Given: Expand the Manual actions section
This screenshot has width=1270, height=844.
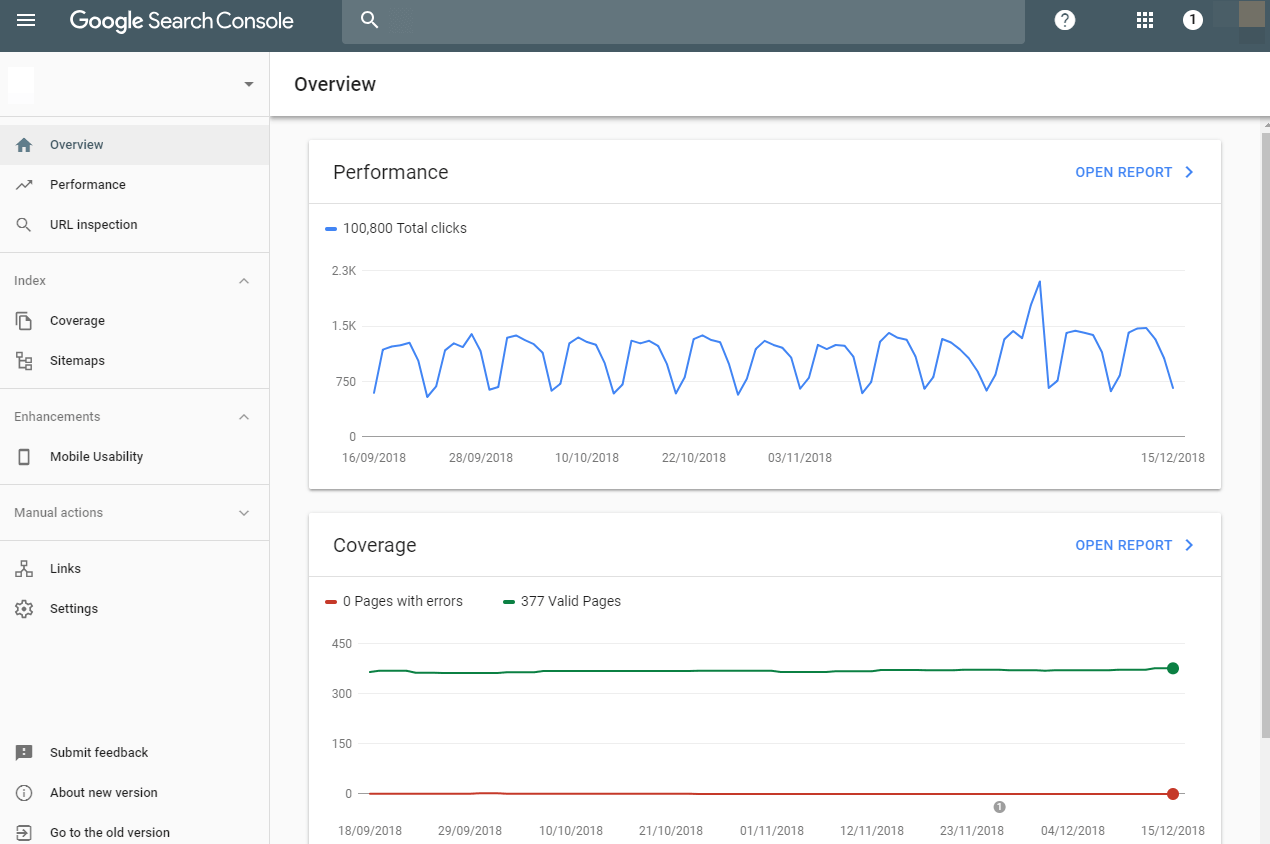Looking at the screenshot, I should [x=243, y=512].
